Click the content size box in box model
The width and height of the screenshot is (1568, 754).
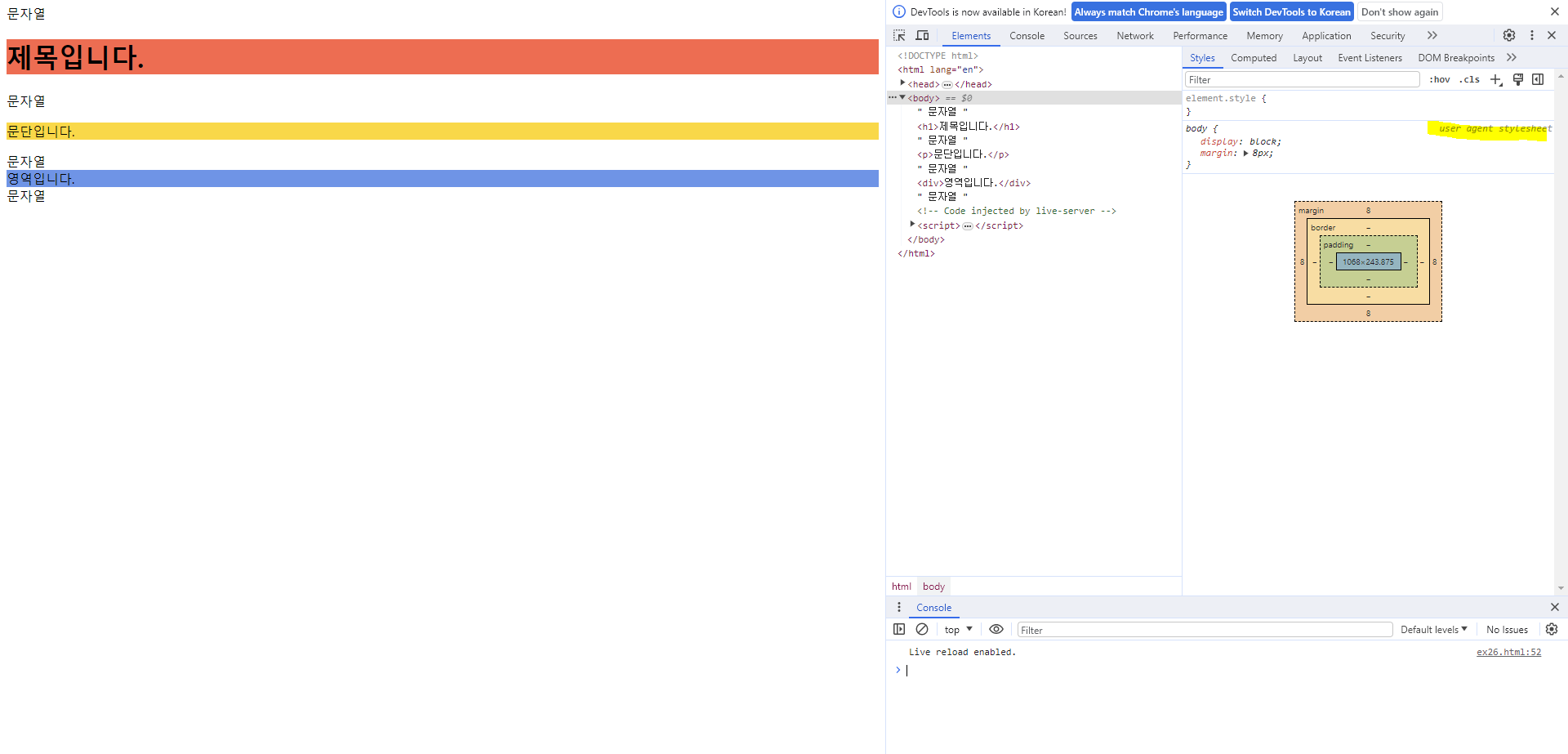coord(1368,261)
